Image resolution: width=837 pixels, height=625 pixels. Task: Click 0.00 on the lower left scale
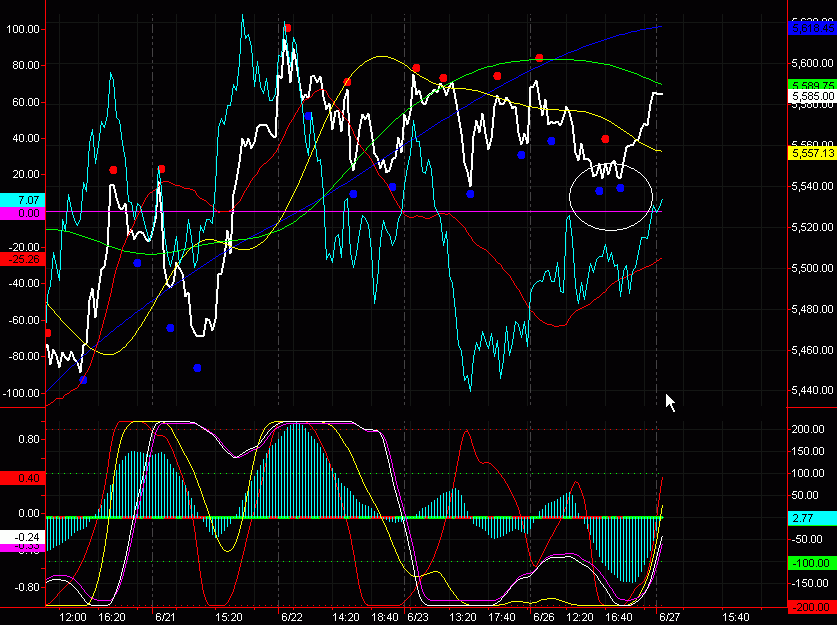tap(29, 513)
